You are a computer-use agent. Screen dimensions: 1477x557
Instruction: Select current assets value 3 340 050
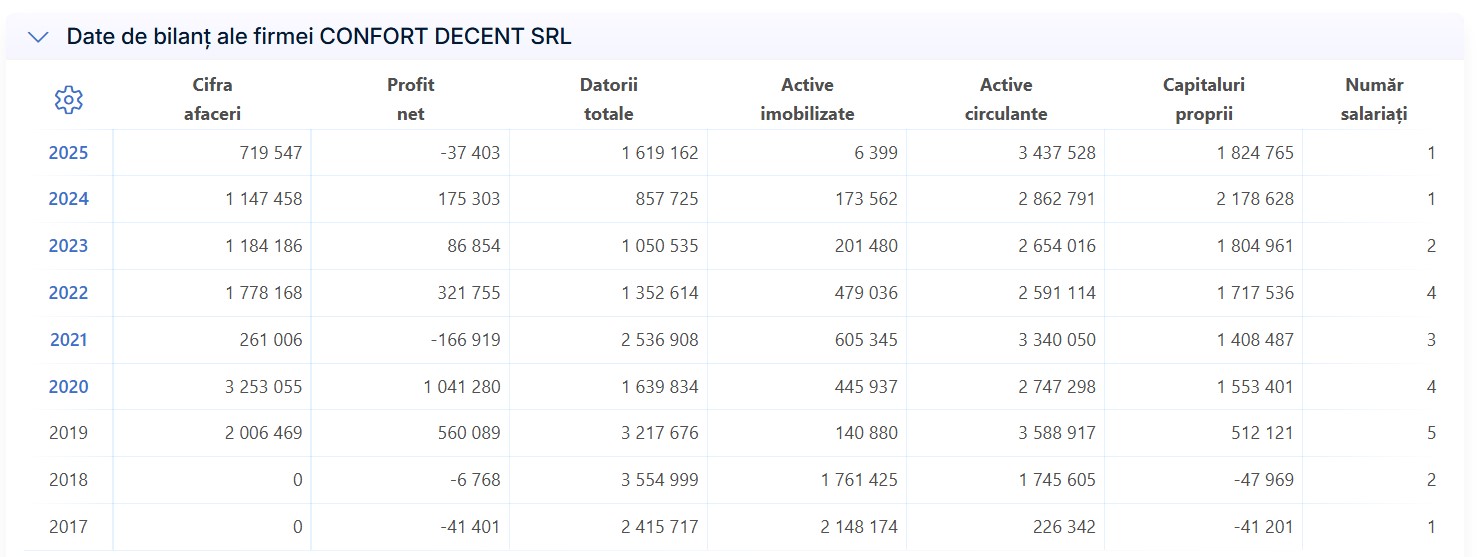tap(1057, 340)
